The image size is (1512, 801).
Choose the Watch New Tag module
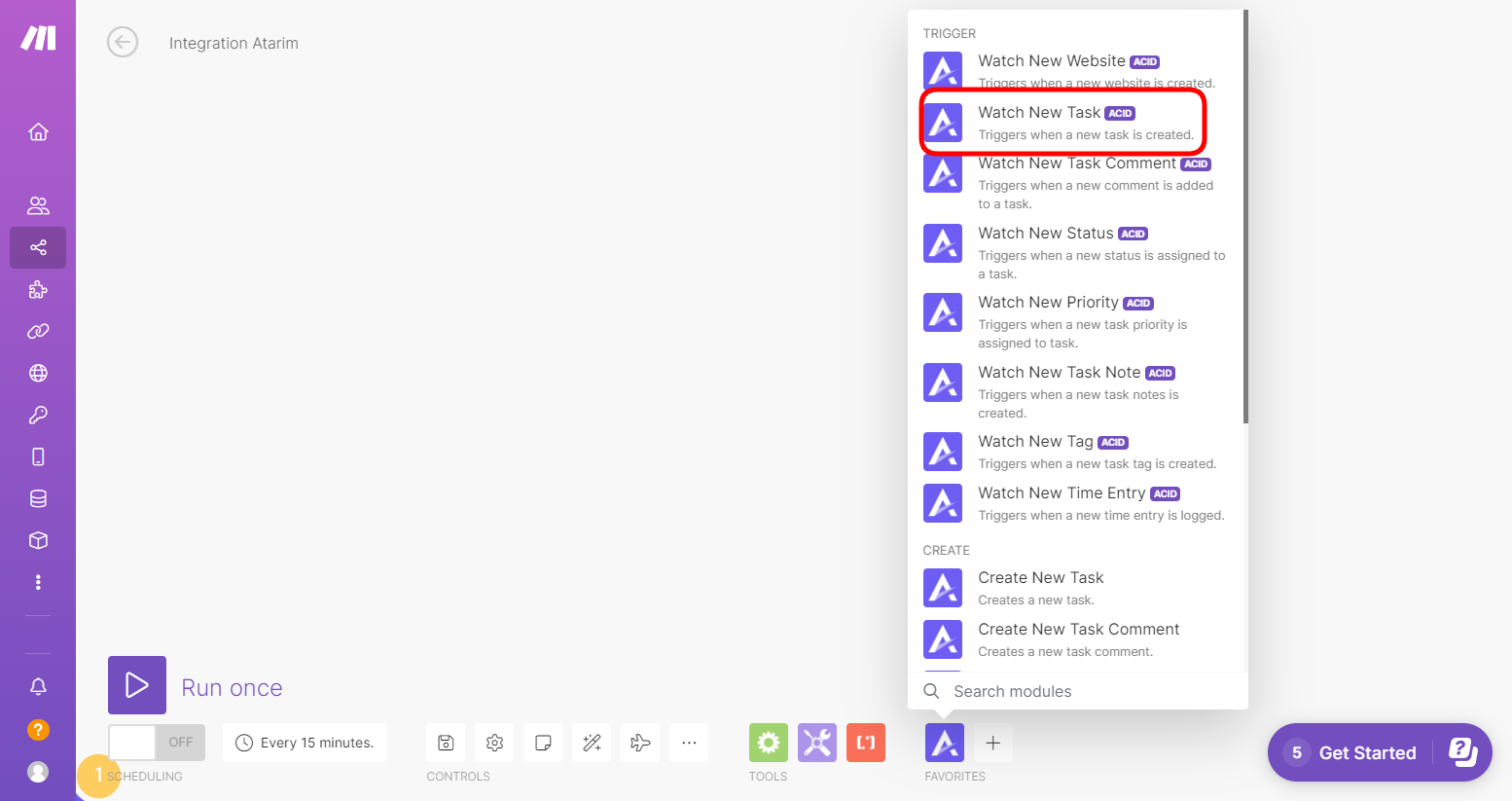click(1076, 452)
